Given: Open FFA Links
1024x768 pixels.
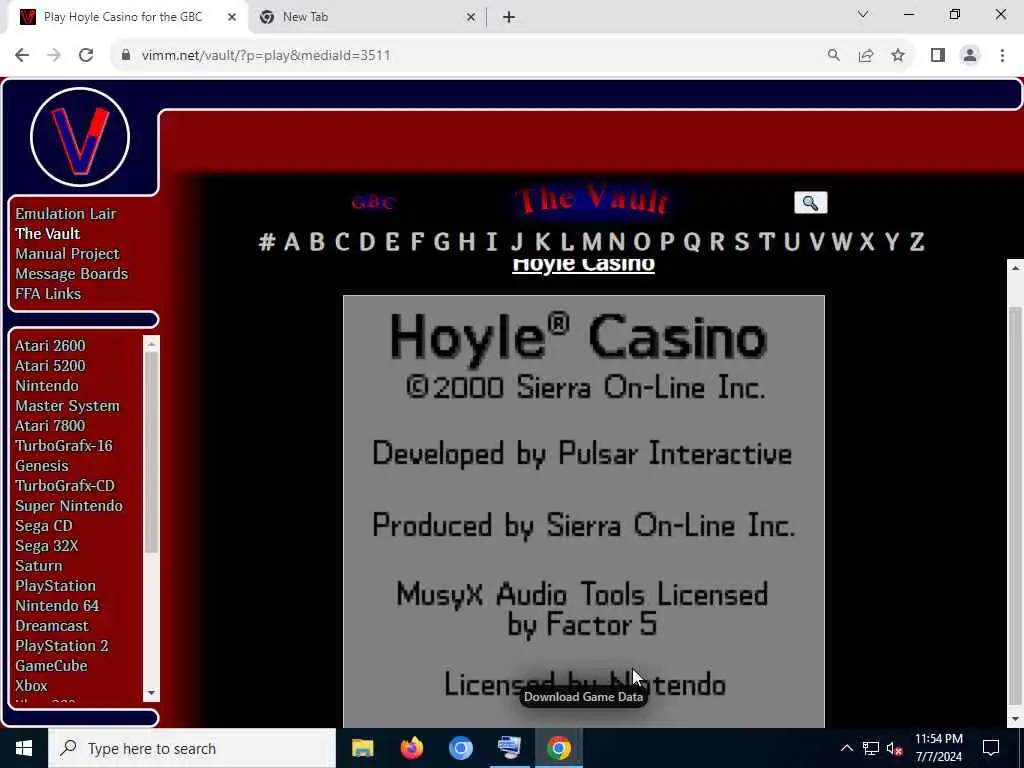Looking at the screenshot, I should [x=48, y=294].
